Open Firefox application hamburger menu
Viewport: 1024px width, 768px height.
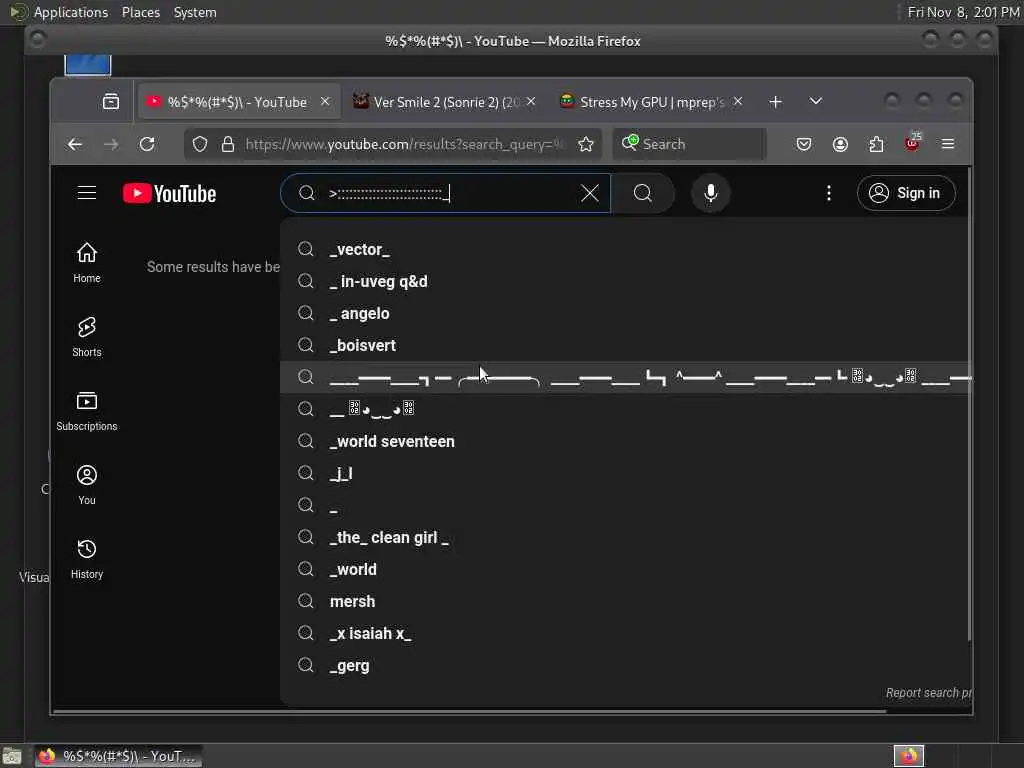(948, 144)
